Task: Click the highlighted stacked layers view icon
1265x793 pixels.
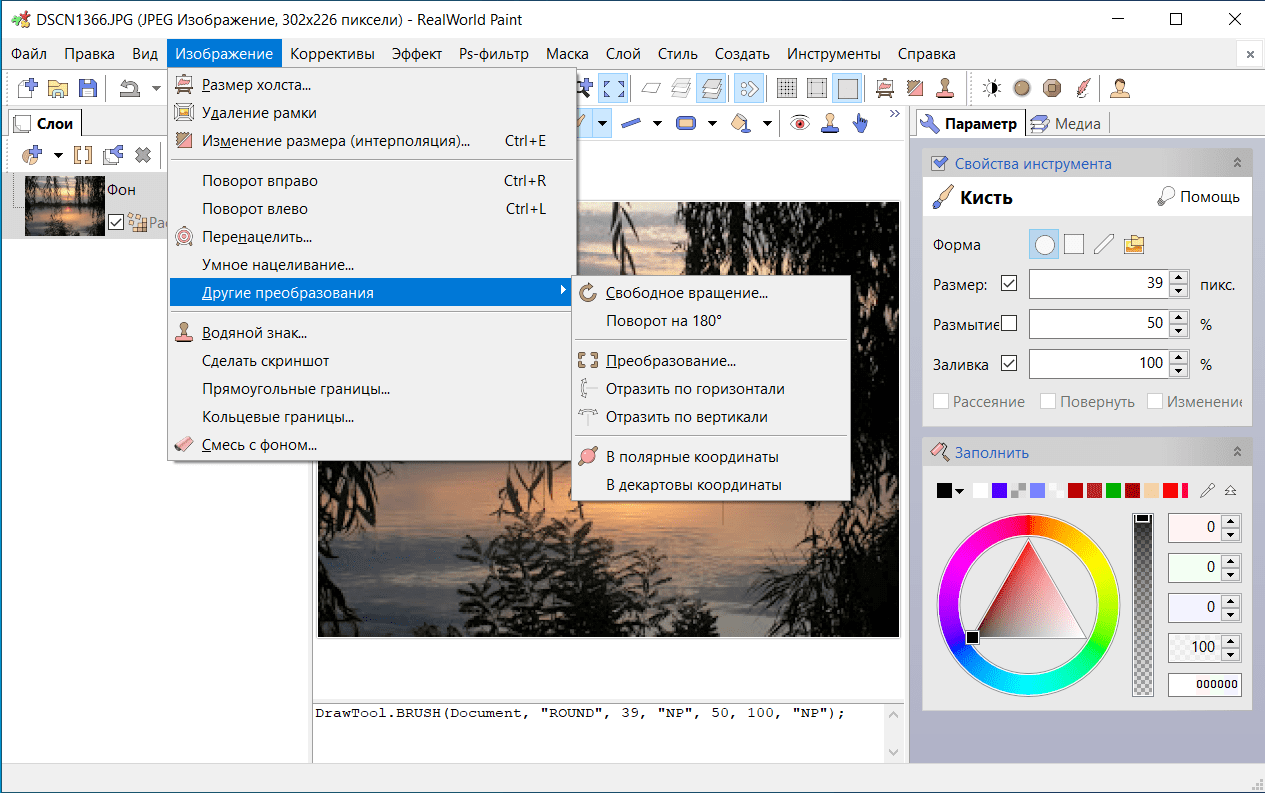Action: click(711, 88)
